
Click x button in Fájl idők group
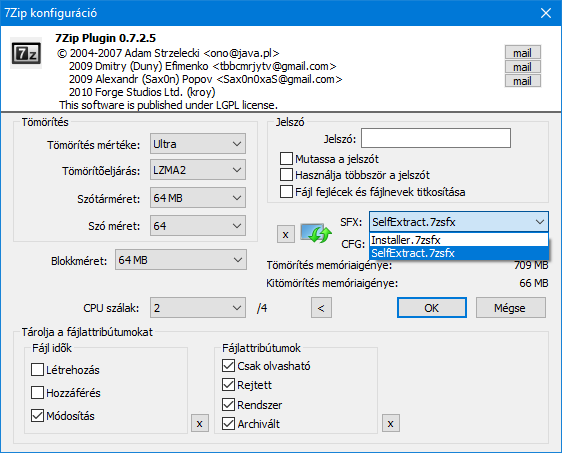pyautogui.click(x=200, y=424)
